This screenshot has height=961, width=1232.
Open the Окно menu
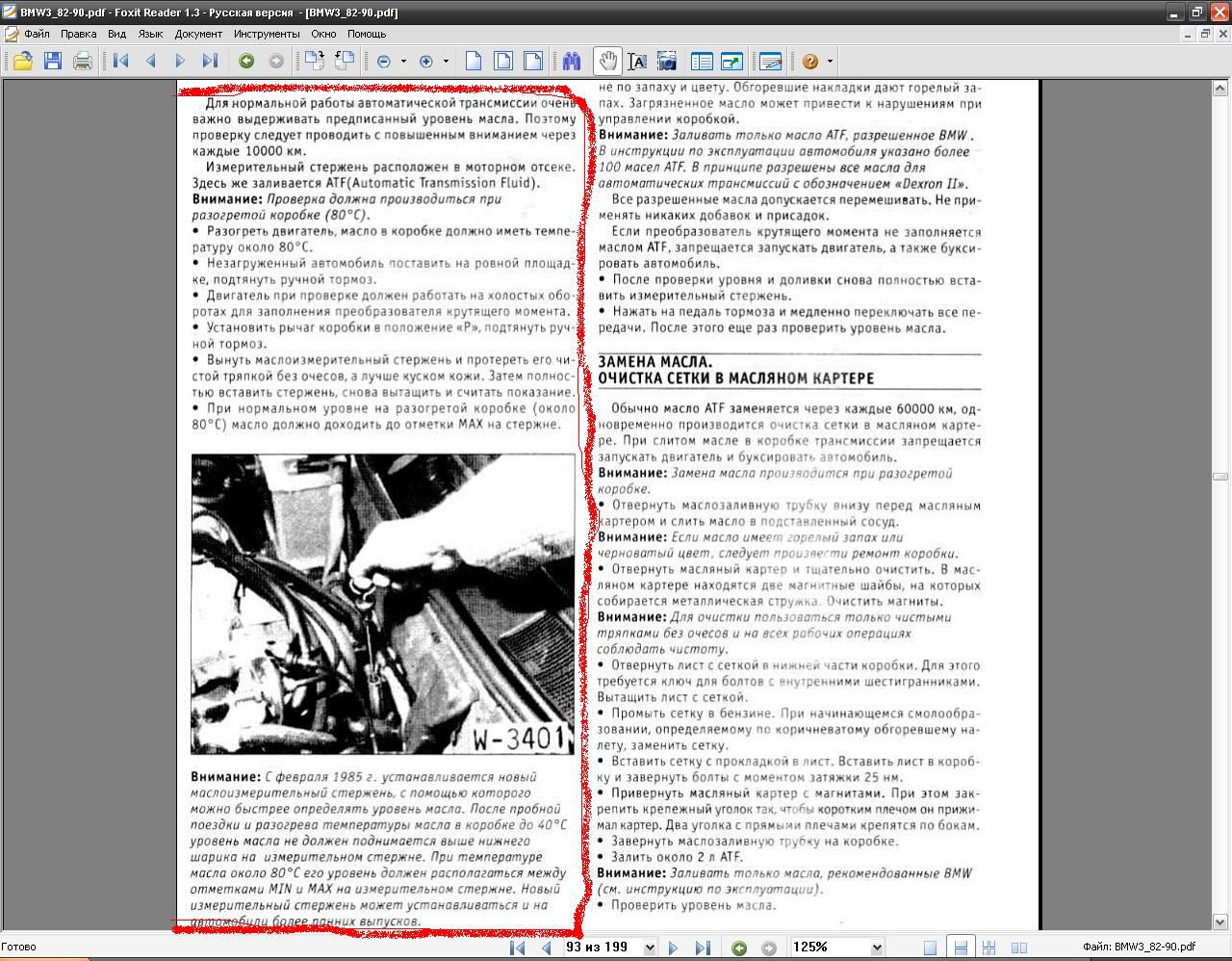(x=323, y=34)
